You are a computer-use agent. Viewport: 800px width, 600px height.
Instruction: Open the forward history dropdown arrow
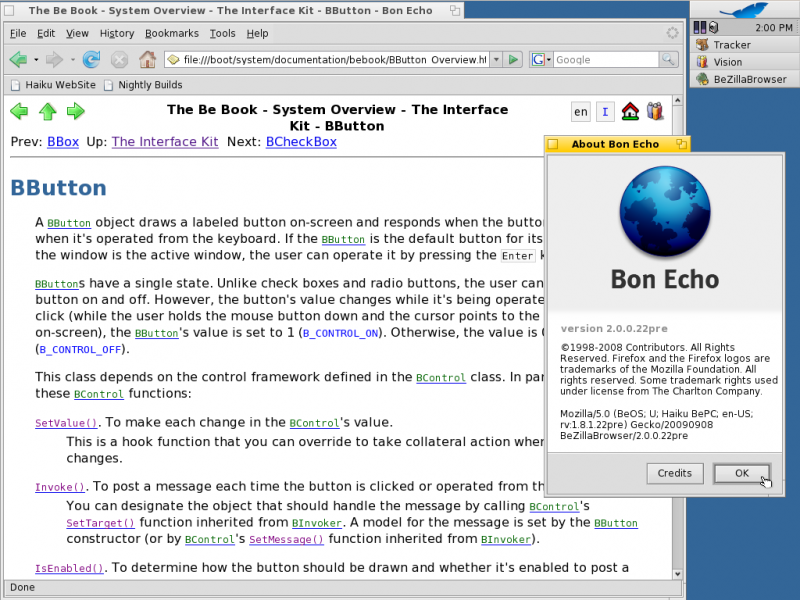point(72,60)
